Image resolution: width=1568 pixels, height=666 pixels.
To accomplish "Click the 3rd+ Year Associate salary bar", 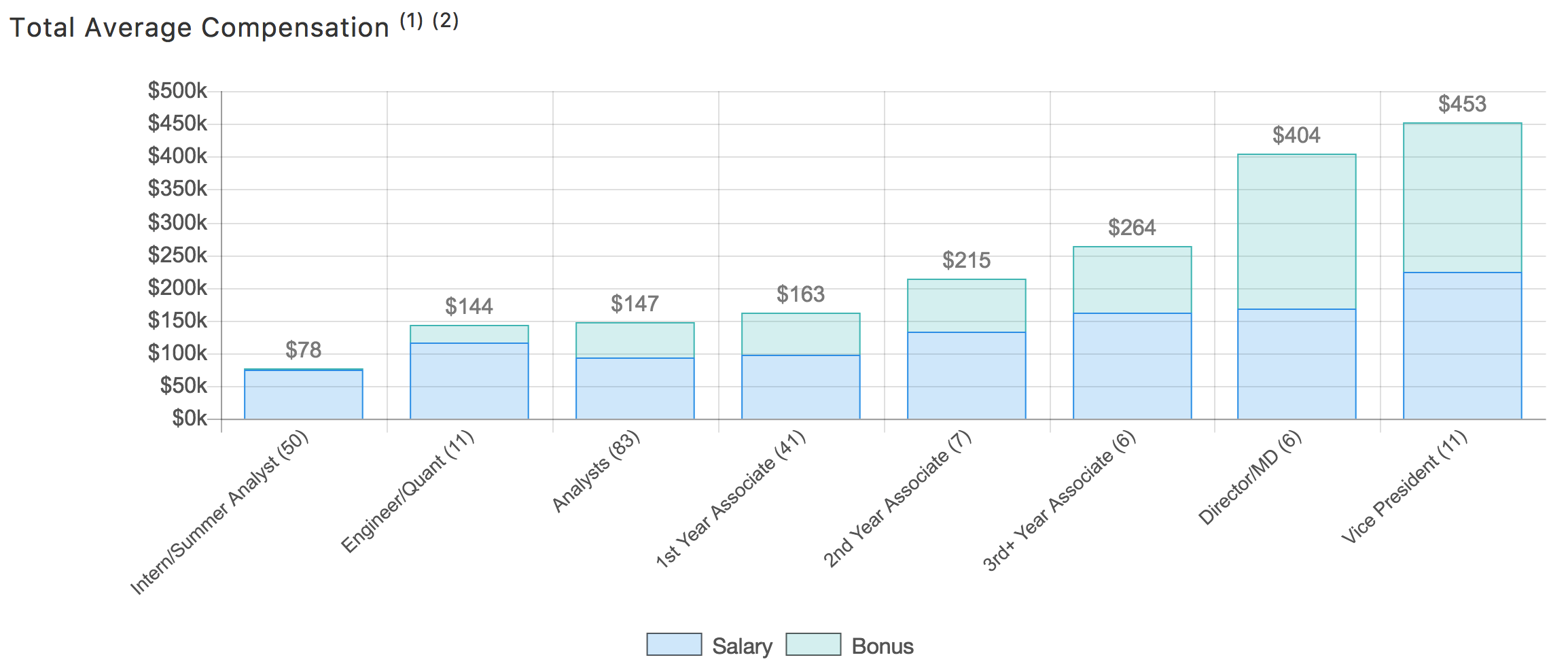I will 1132,366.
